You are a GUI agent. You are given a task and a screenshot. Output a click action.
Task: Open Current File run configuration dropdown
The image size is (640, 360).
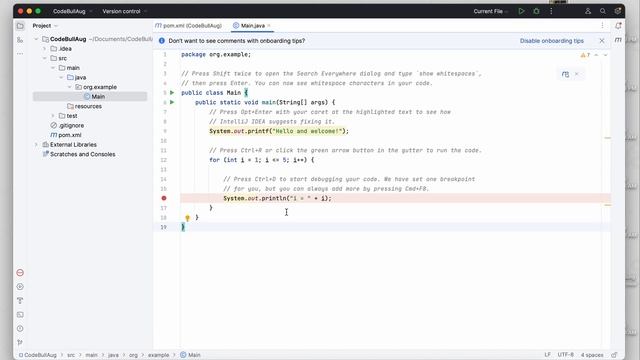point(491,11)
